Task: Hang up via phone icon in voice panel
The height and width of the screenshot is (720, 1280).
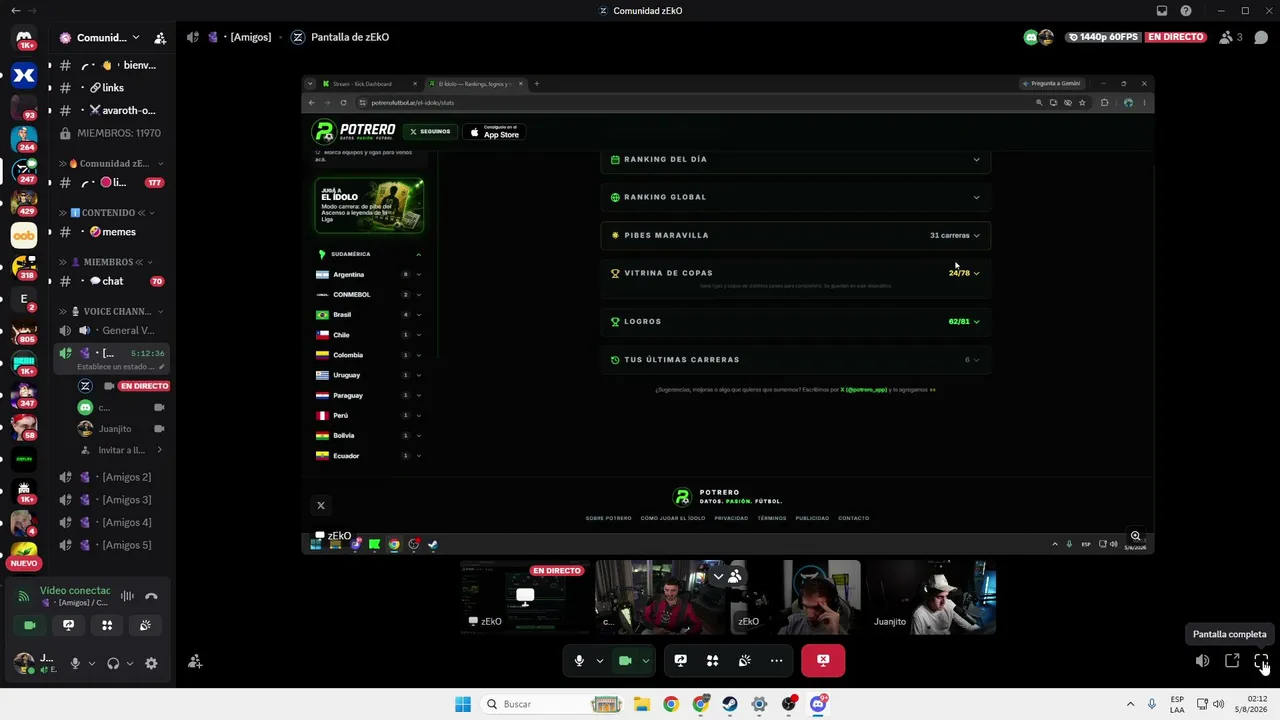Action: tap(151, 596)
